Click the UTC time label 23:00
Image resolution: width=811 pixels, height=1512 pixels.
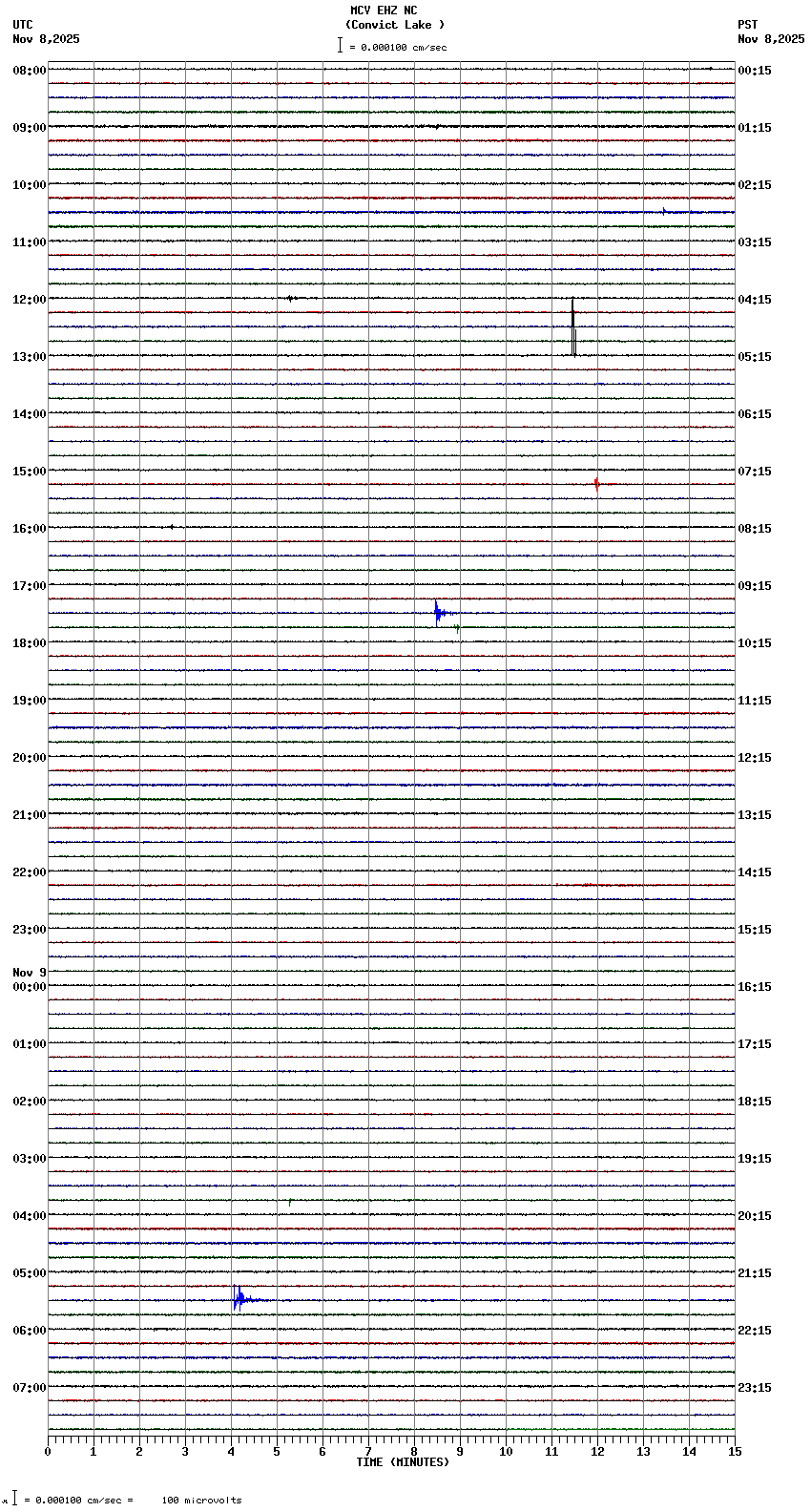tap(30, 930)
